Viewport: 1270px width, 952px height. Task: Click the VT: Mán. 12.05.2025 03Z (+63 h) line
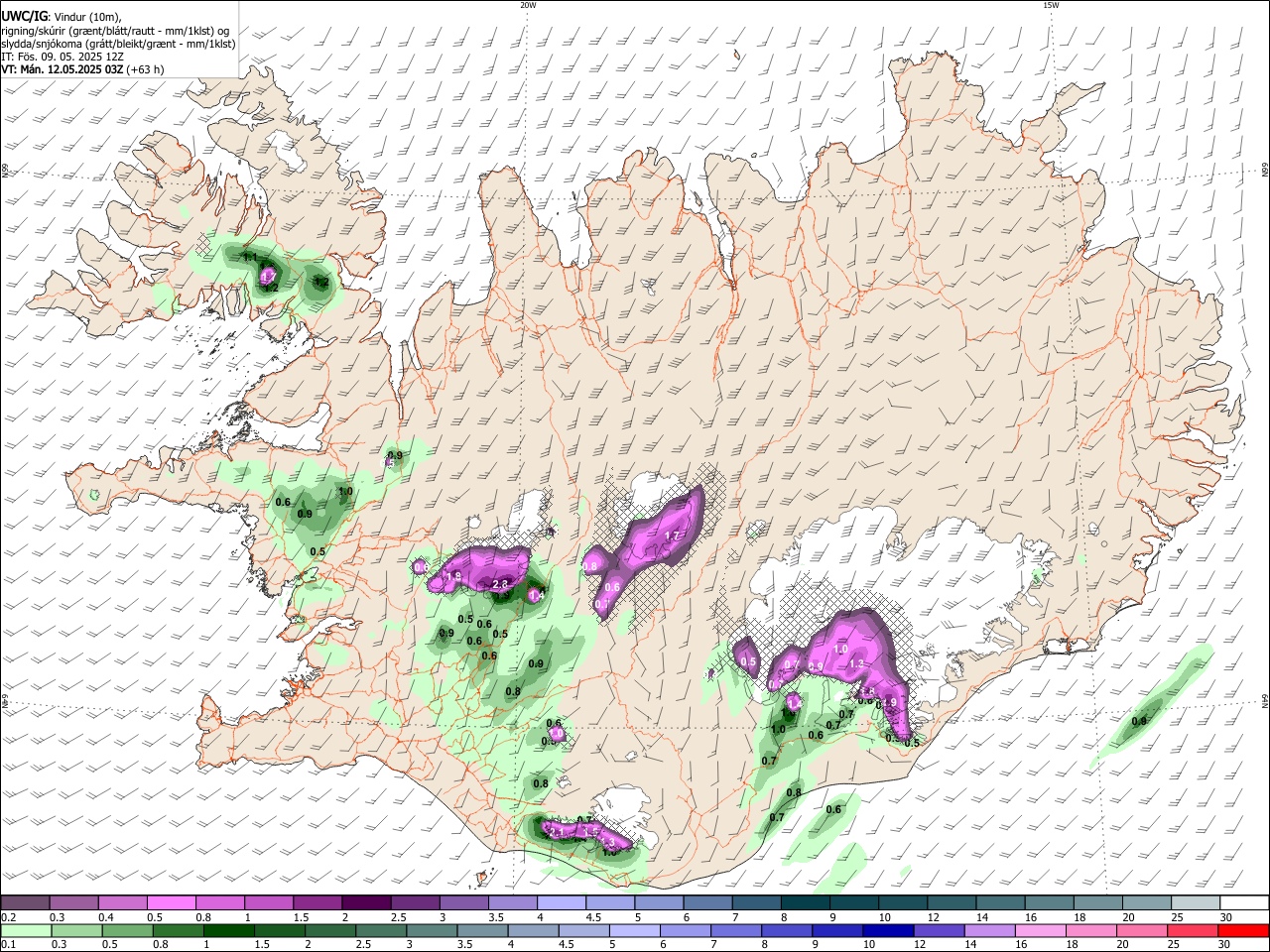point(82,69)
